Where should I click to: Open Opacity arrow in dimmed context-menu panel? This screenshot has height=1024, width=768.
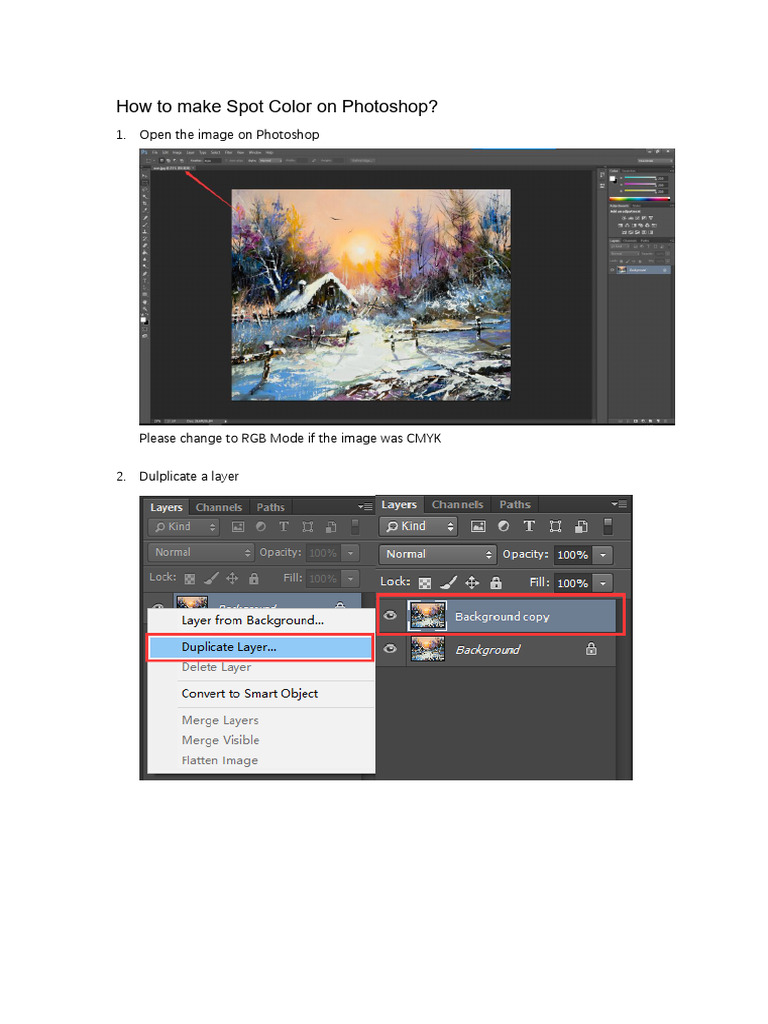pyautogui.click(x=351, y=553)
